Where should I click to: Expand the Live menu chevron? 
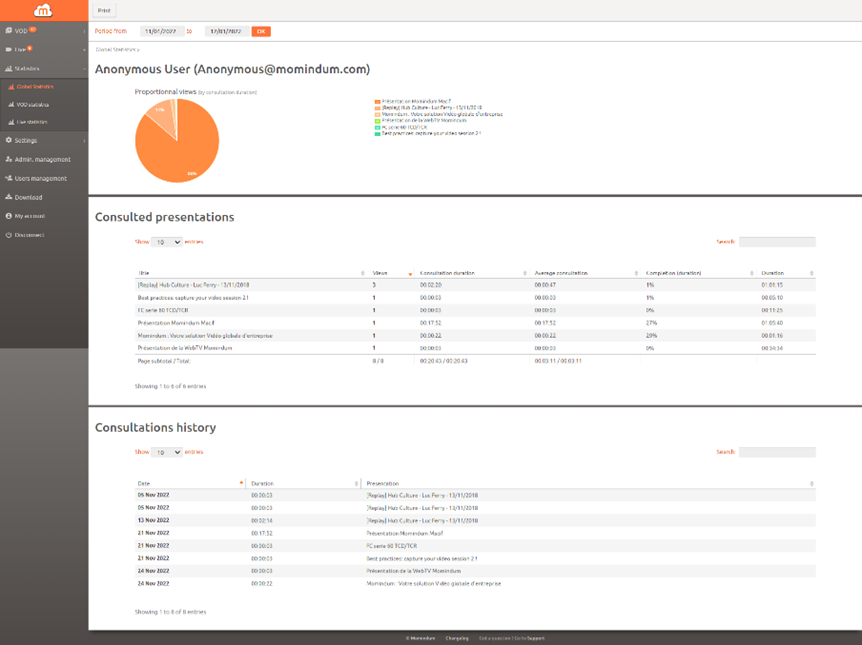(84, 50)
